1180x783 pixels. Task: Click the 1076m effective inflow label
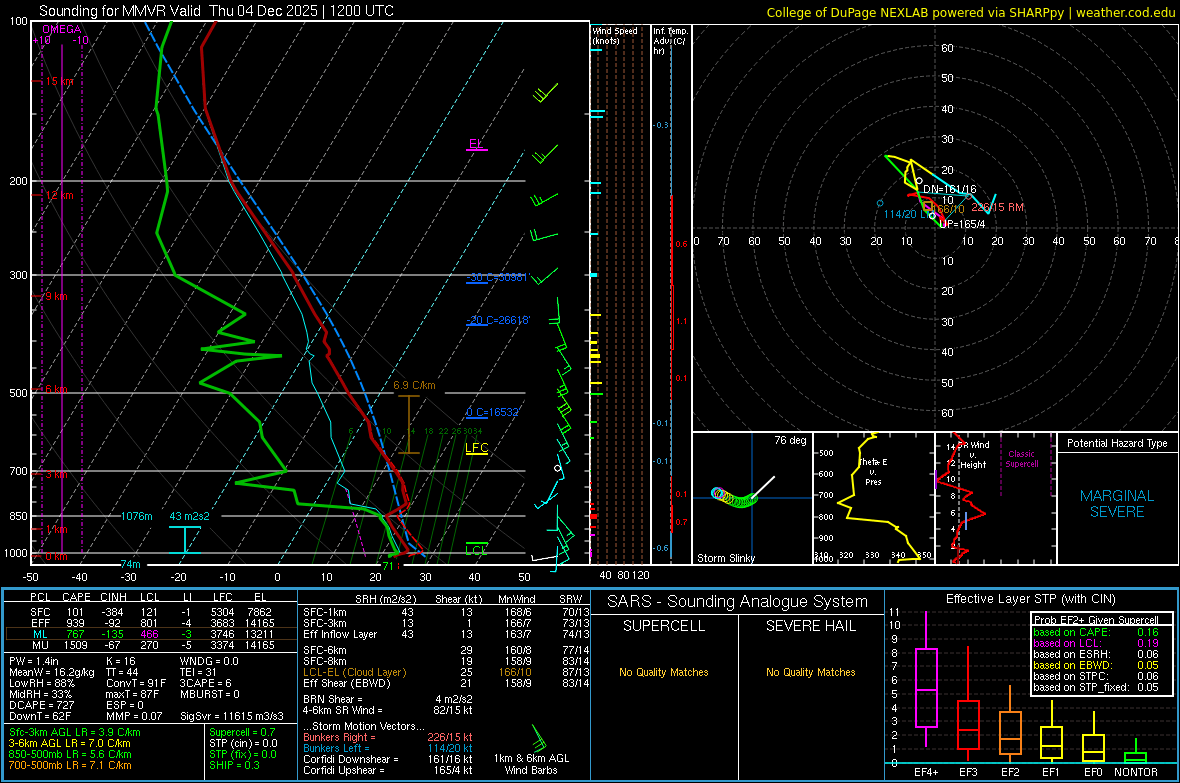136,516
